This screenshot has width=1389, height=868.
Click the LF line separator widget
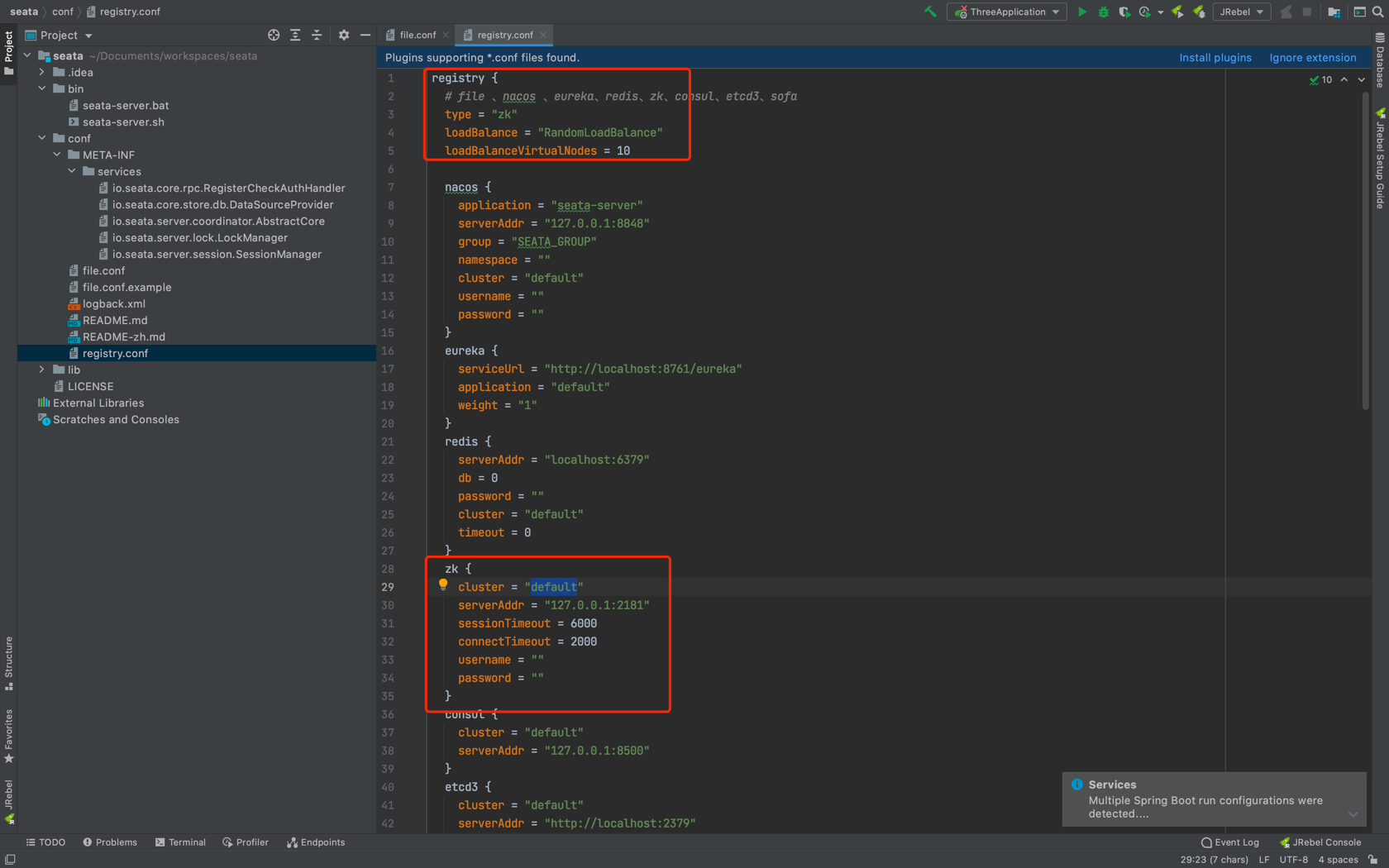[1264, 860]
